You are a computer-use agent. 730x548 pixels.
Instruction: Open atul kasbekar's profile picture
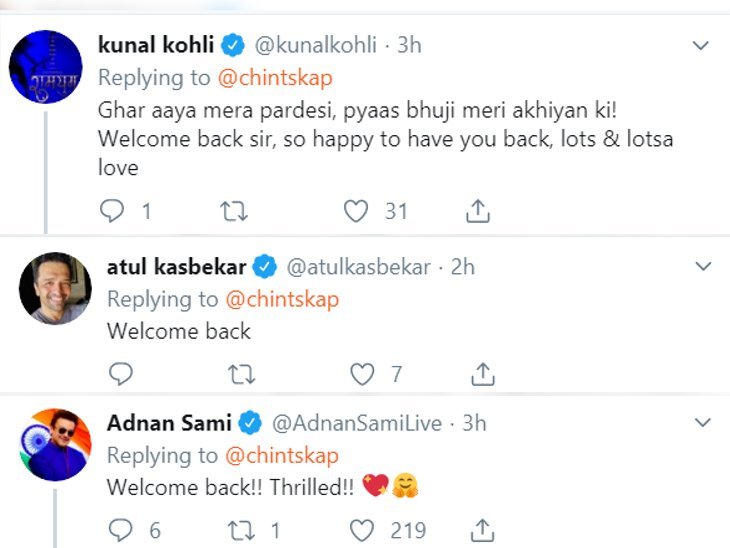tap(55, 288)
